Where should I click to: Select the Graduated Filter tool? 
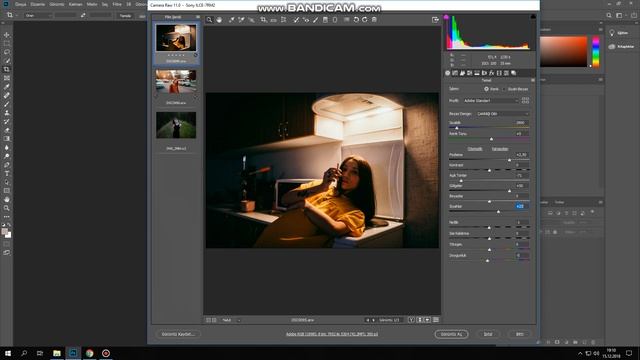coord(325,20)
